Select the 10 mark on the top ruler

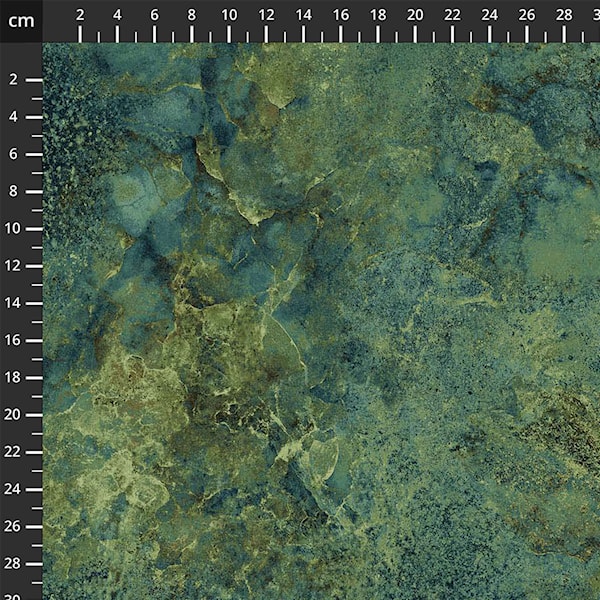tap(229, 15)
